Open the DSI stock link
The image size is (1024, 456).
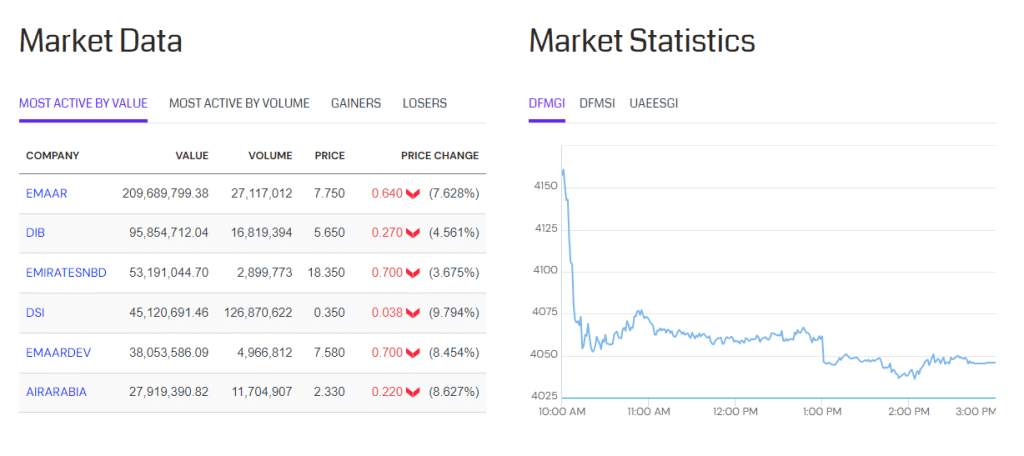click(35, 313)
